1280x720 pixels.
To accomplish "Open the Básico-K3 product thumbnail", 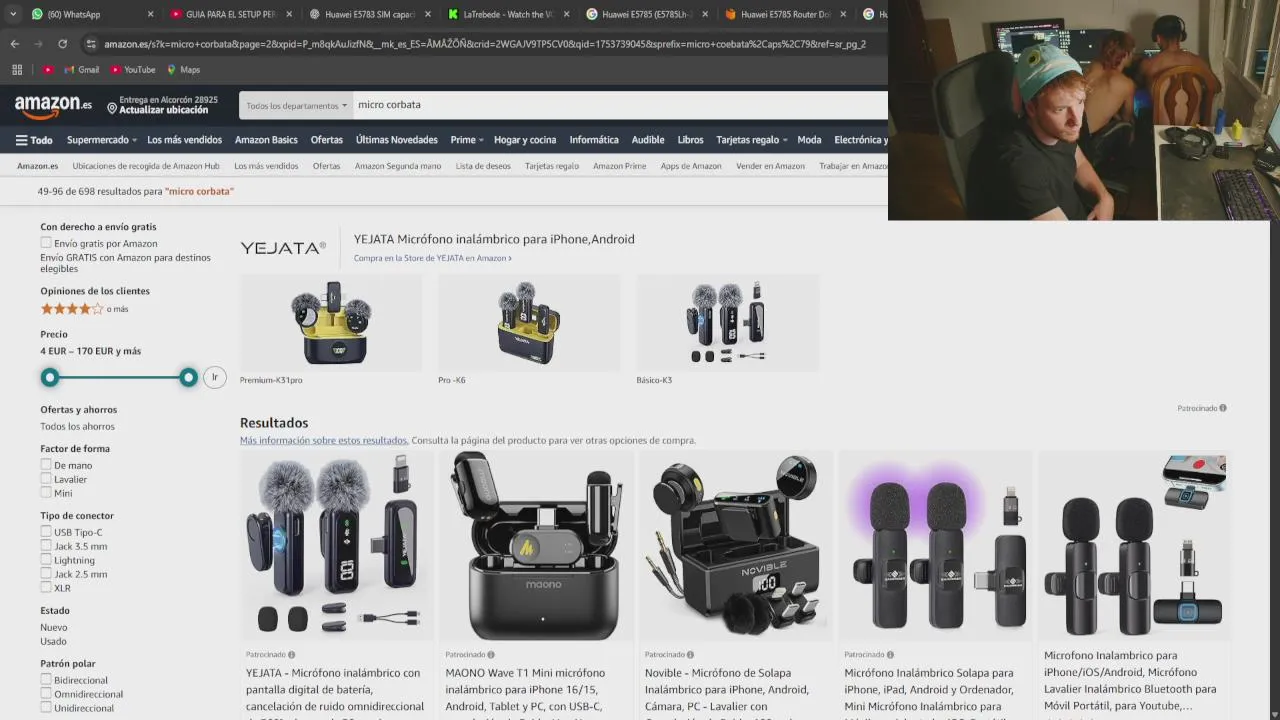I will tap(728, 323).
